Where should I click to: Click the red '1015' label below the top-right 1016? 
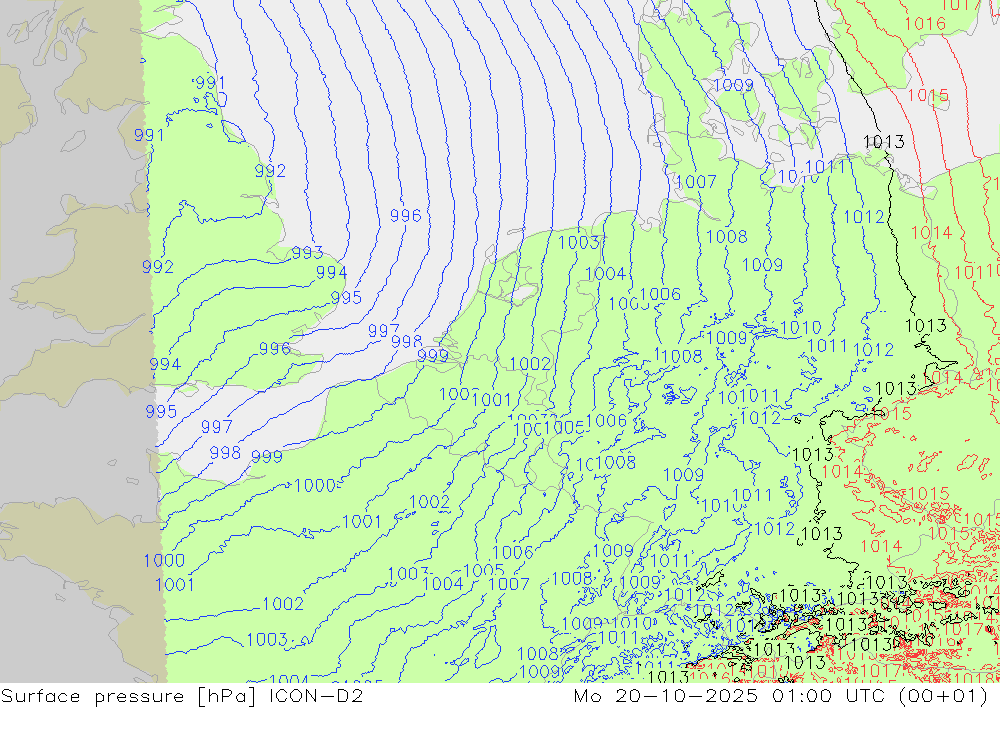pyautogui.click(x=928, y=96)
